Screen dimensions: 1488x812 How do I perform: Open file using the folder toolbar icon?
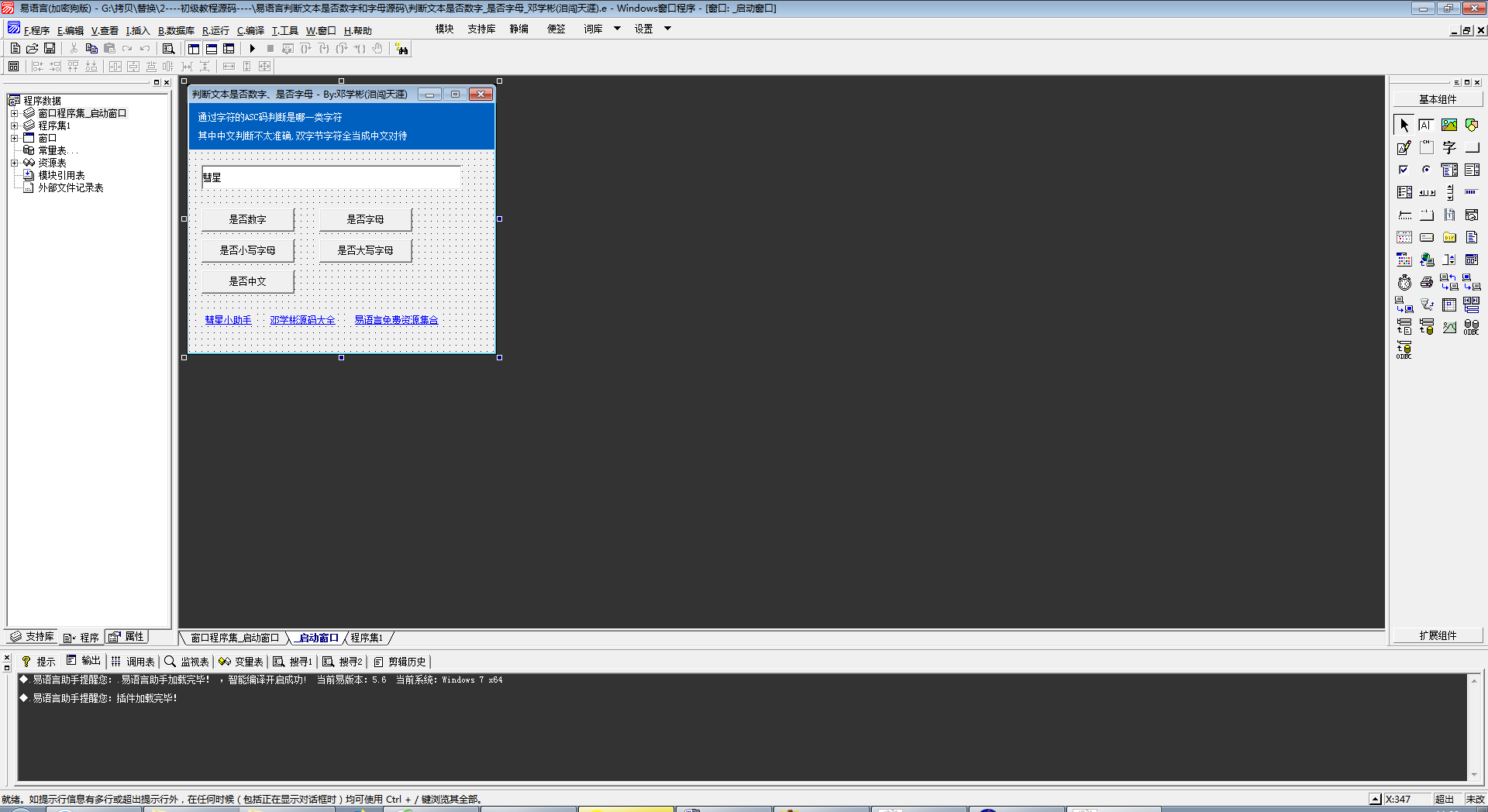click(33, 49)
